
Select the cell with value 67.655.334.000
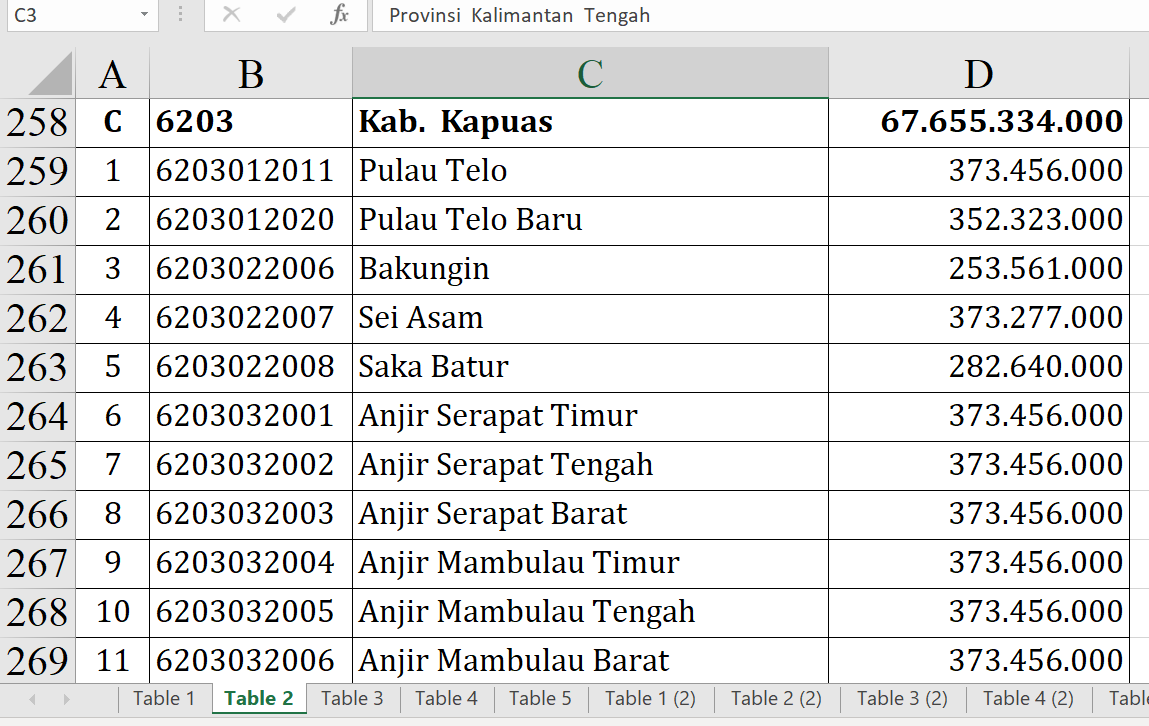click(978, 122)
